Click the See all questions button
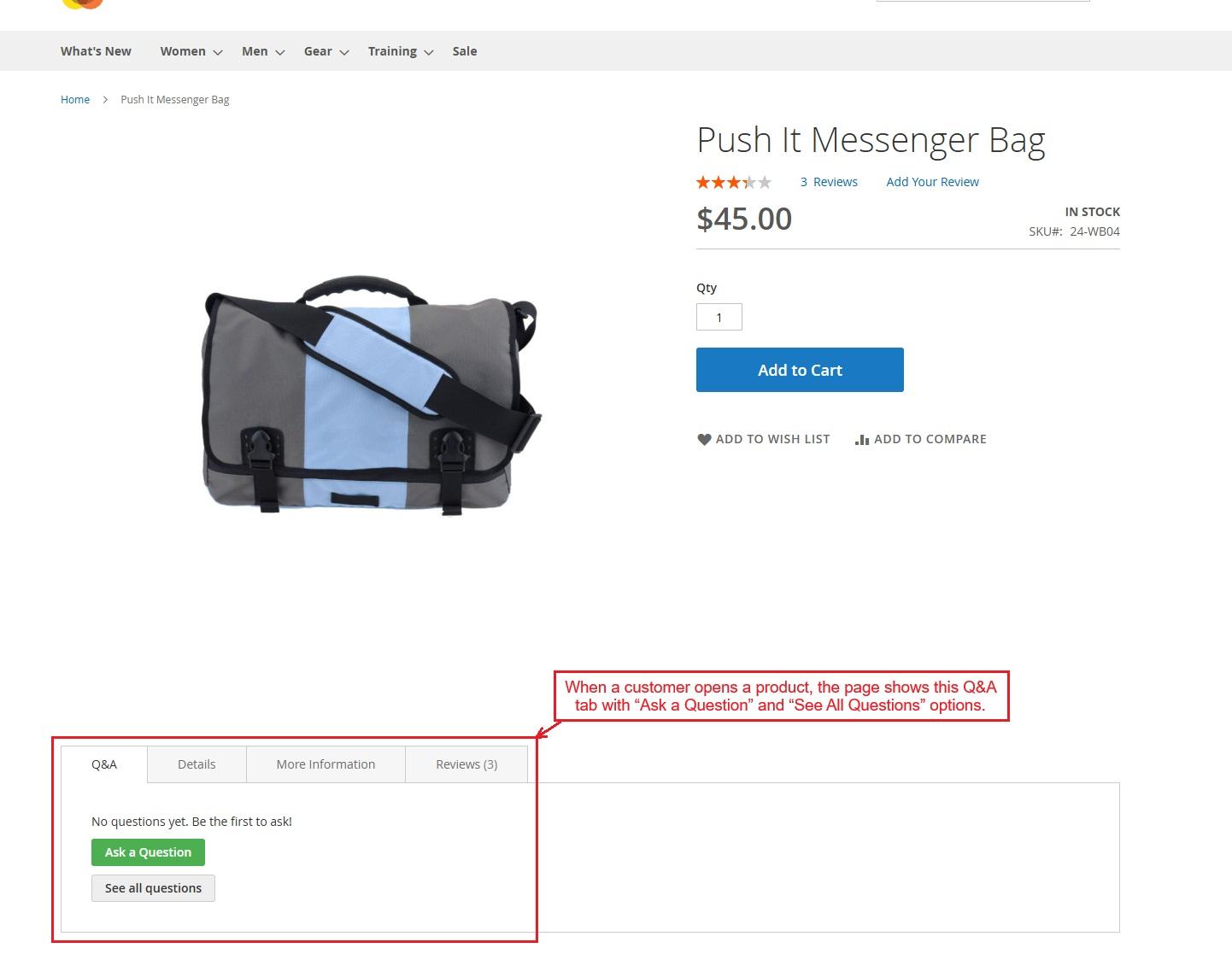This screenshot has width=1232, height=954. click(153, 888)
